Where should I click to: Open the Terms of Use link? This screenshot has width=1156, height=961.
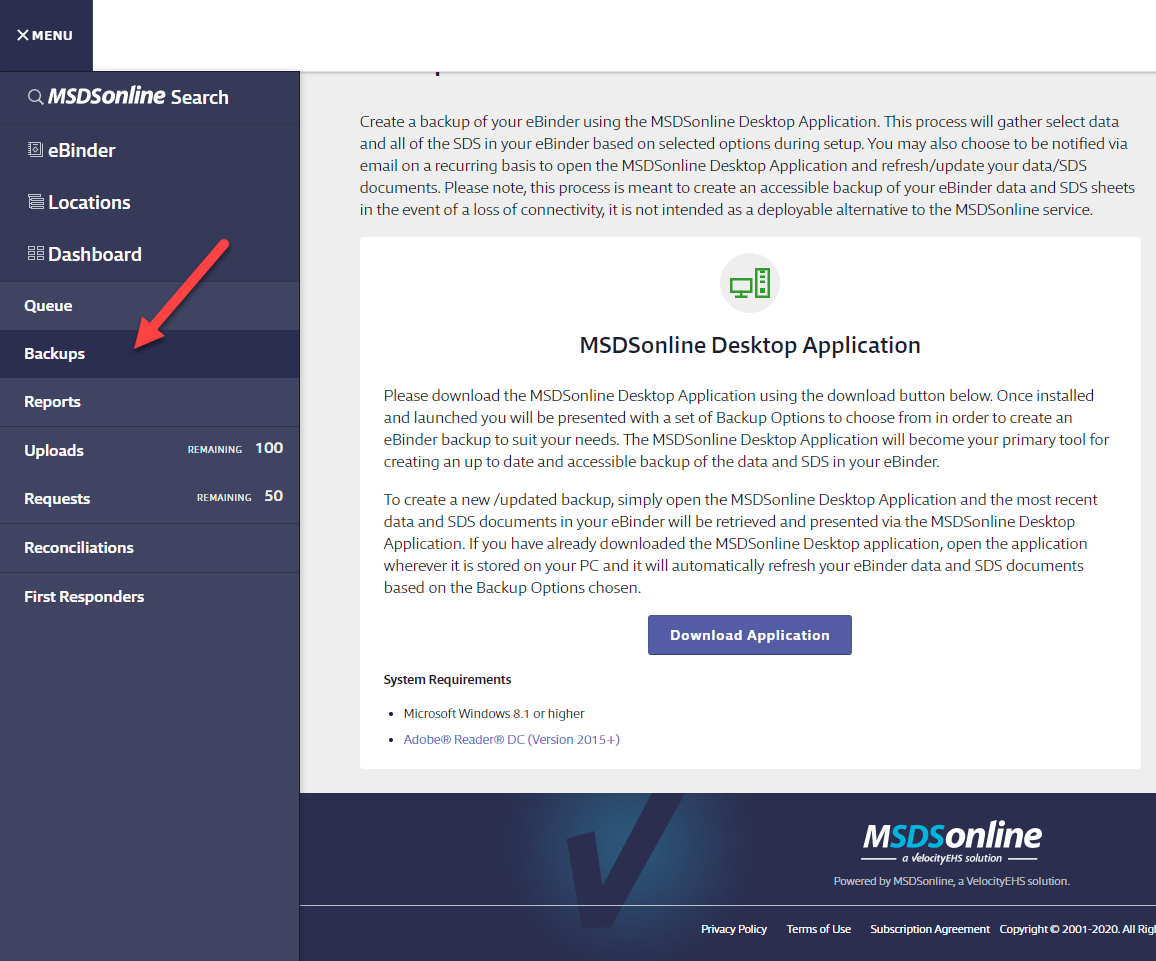click(x=818, y=929)
